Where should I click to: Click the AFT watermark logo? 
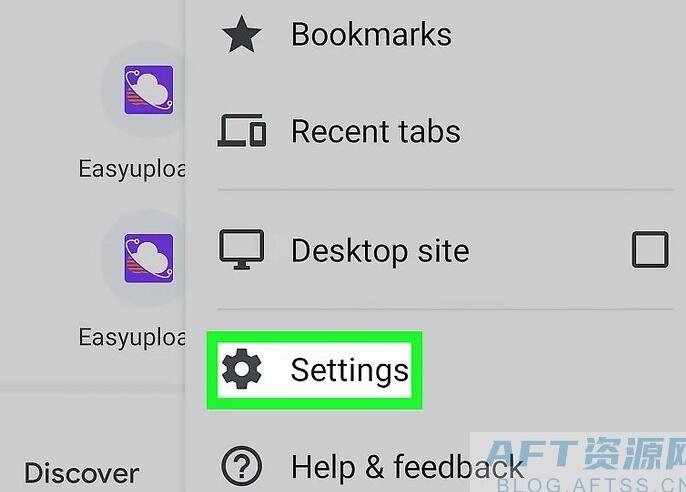pos(586,453)
